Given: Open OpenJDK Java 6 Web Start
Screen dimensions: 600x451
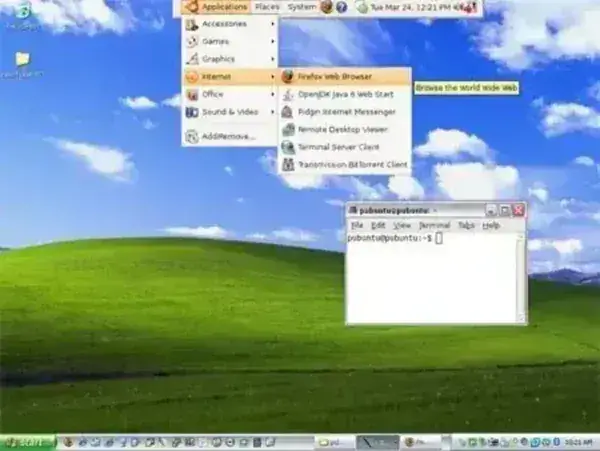Looking at the screenshot, I should pos(345,94).
